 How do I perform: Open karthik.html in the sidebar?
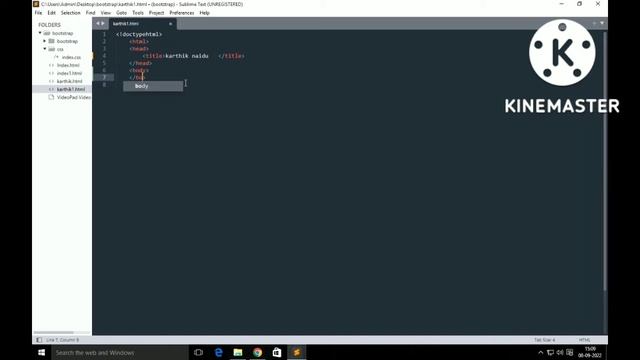[69, 81]
